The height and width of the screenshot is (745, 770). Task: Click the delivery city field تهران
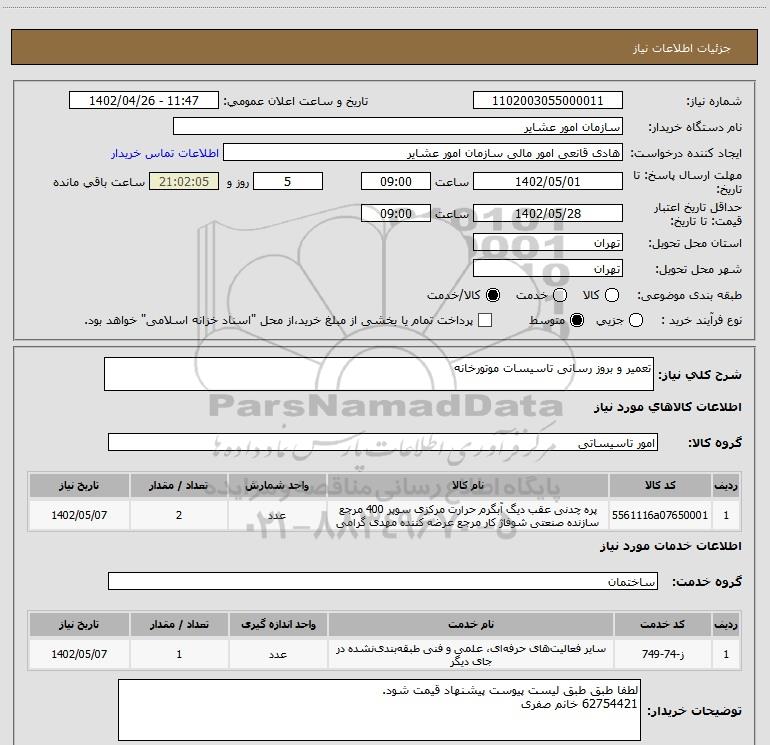coord(548,269)
